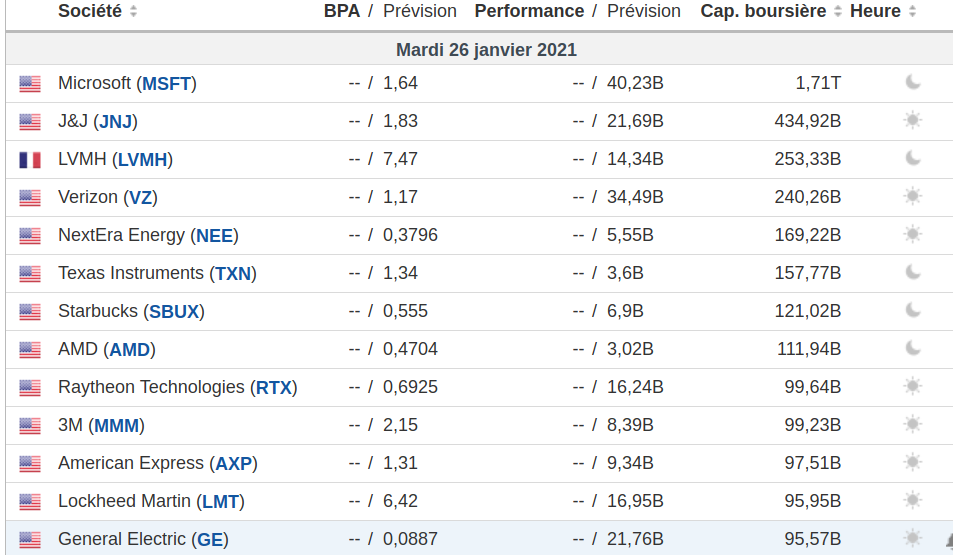Open the RTX ticker link
The height and width of the screenshot is (555, 953).
tap(273, 388)
